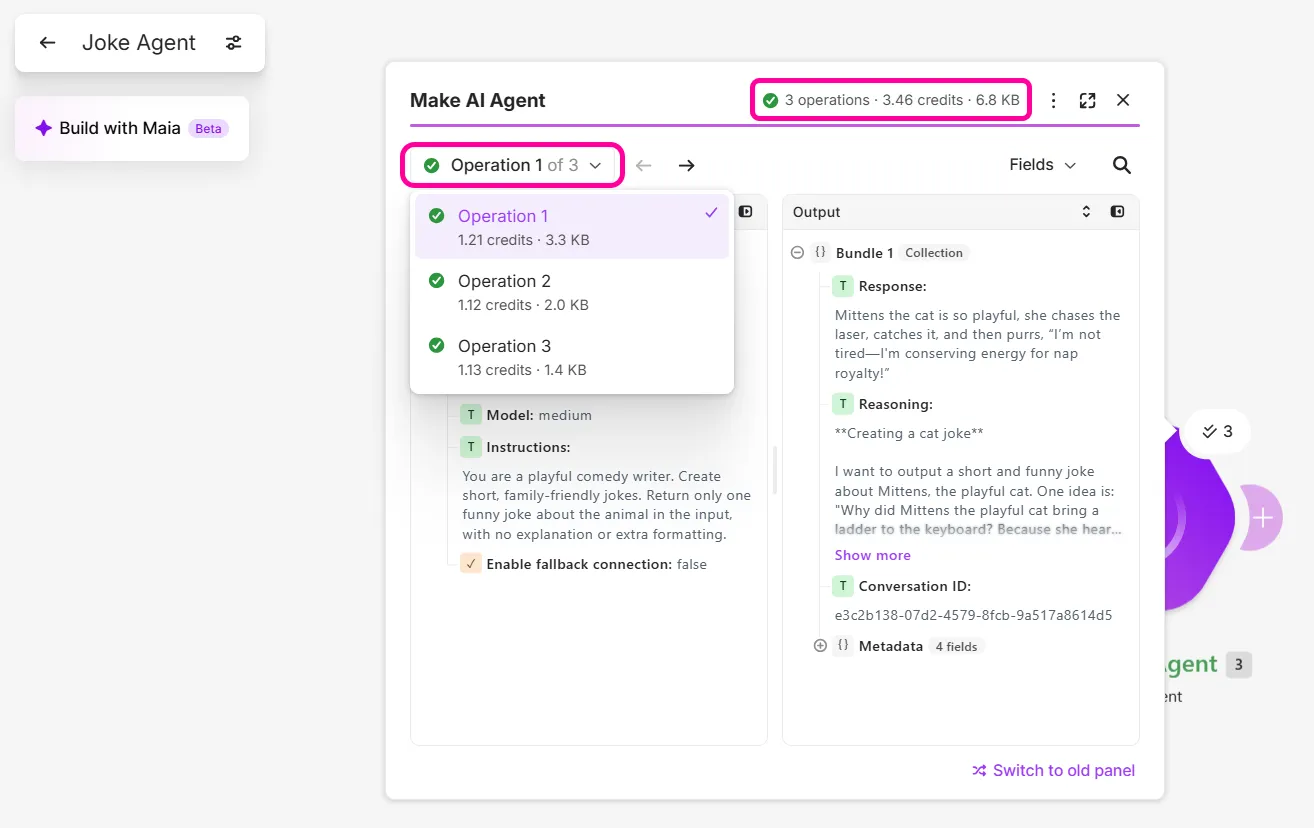Viewport: 1314px width, 828px height.
Task: Select Operation 3 from the list
Action: [x=572, y=357]
